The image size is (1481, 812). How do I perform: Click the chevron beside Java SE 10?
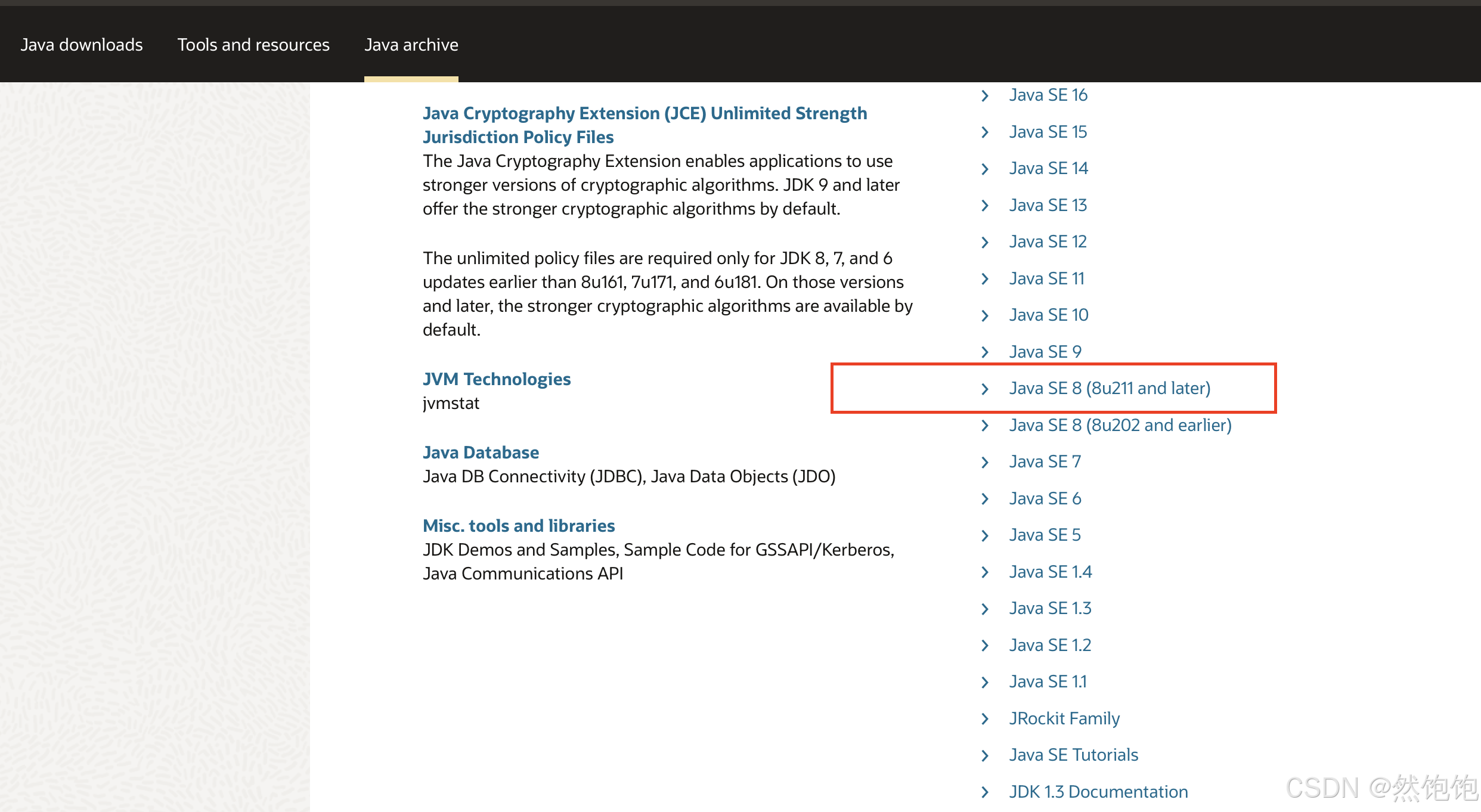pos(985,316)
